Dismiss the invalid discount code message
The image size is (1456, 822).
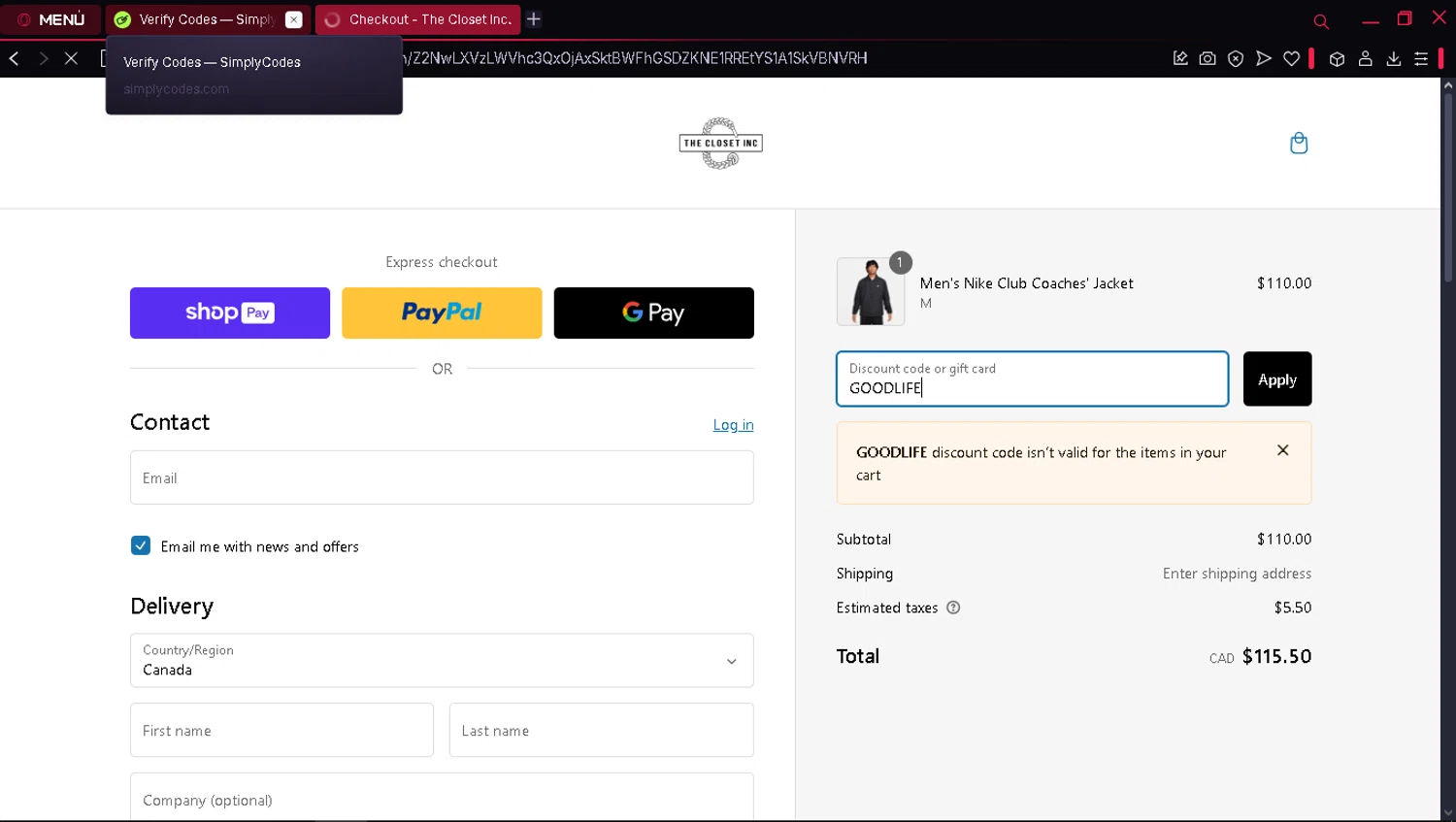click(1282, 450)
